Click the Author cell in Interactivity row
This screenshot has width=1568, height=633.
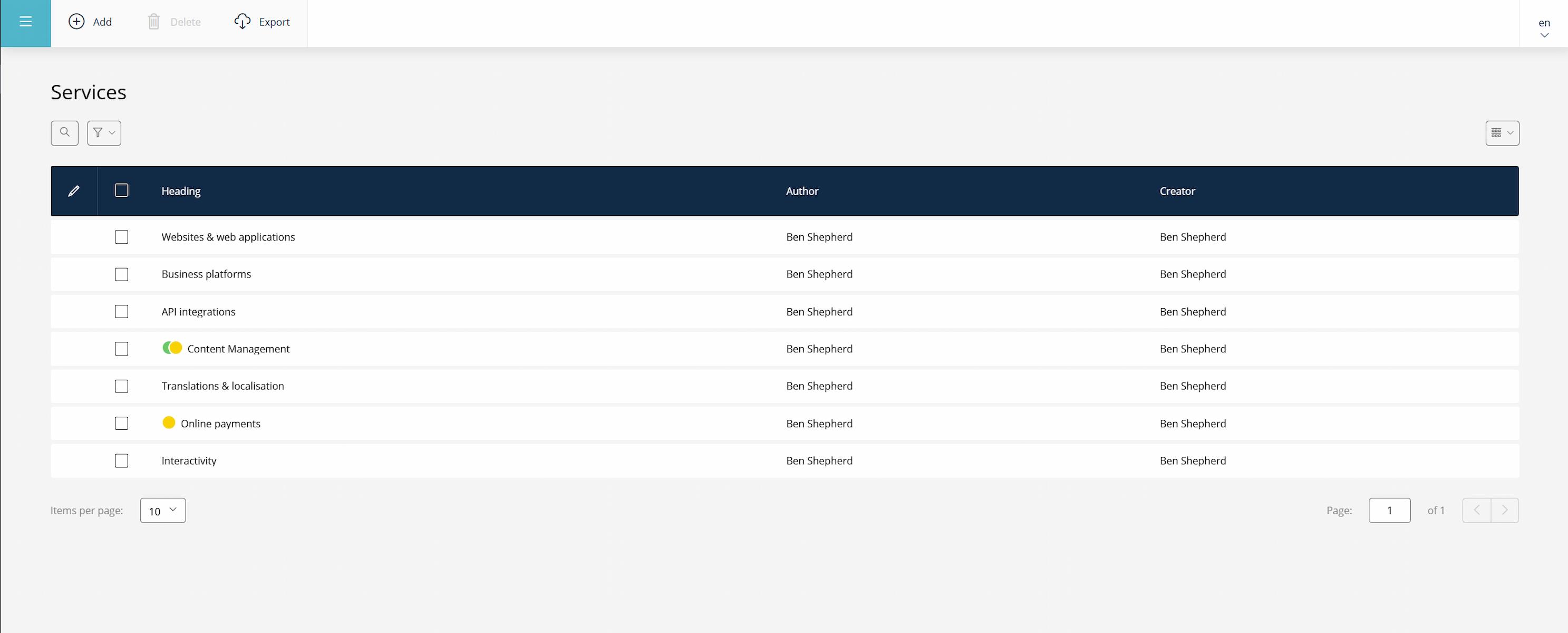(x=819, y=461)
